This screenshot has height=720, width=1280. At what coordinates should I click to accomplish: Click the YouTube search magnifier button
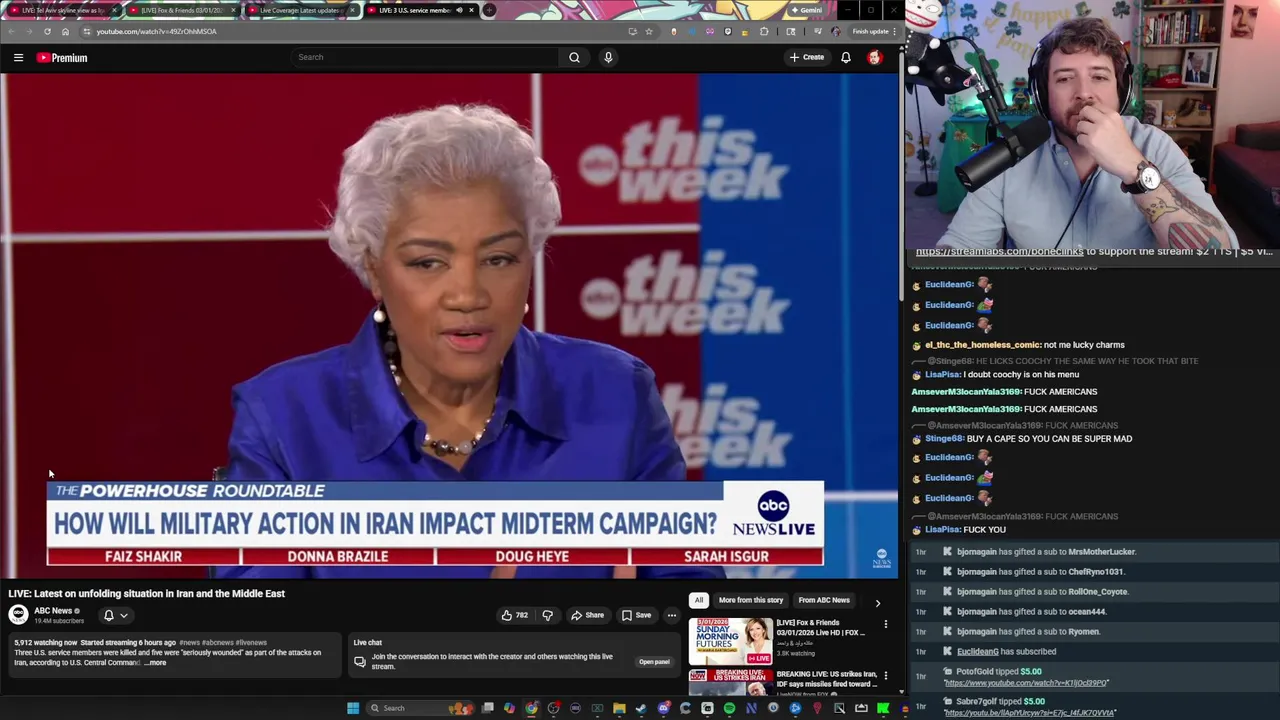coord(574,57)
